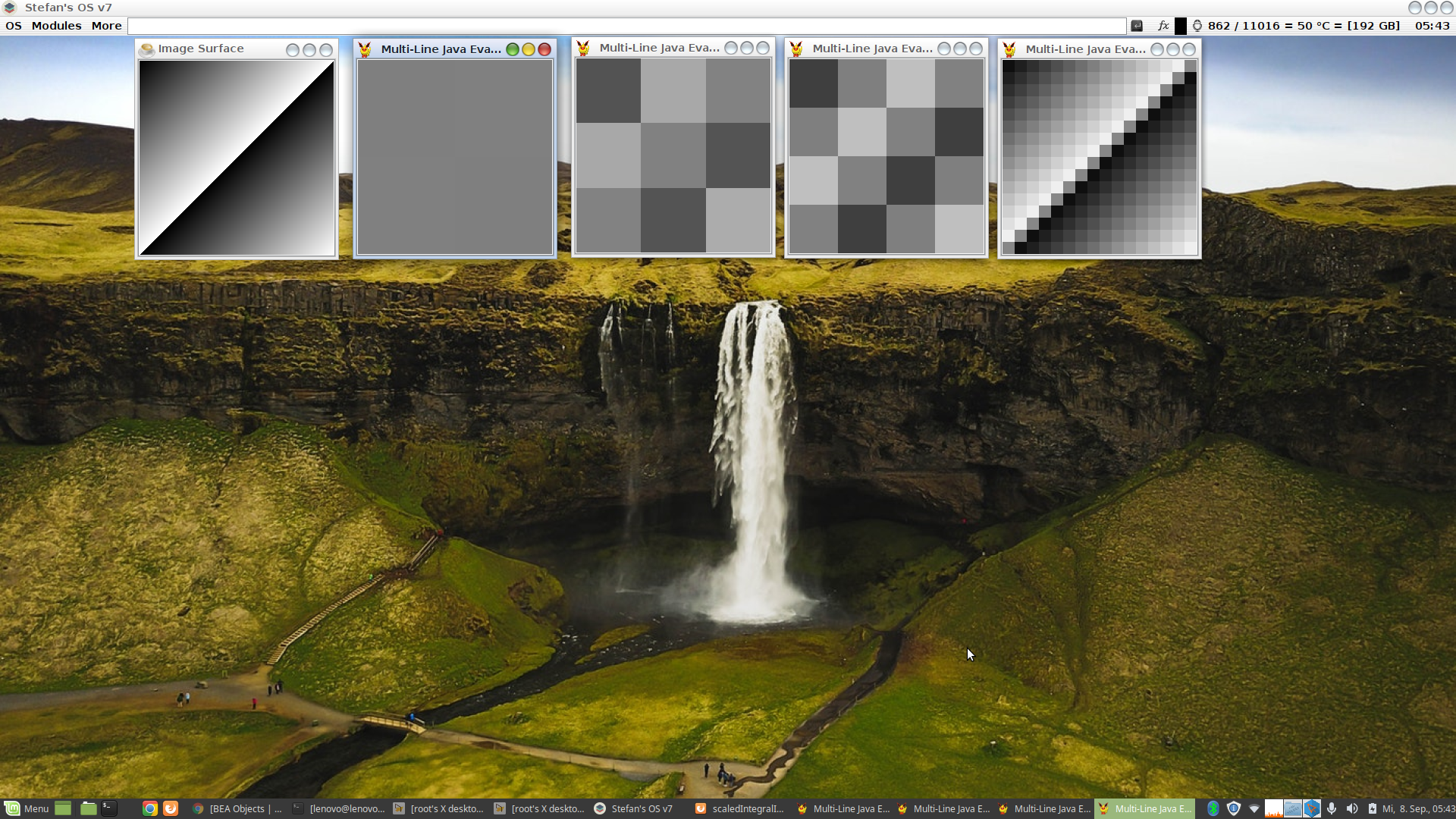Click the Bluetooth tray icon

point(1213,808)
